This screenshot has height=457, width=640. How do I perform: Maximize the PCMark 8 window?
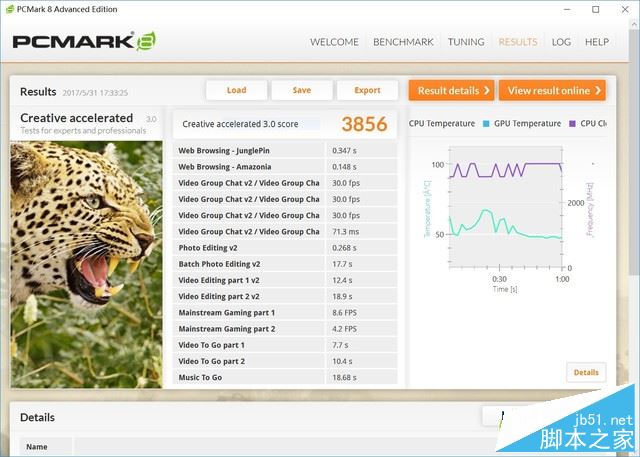point(596,9)
